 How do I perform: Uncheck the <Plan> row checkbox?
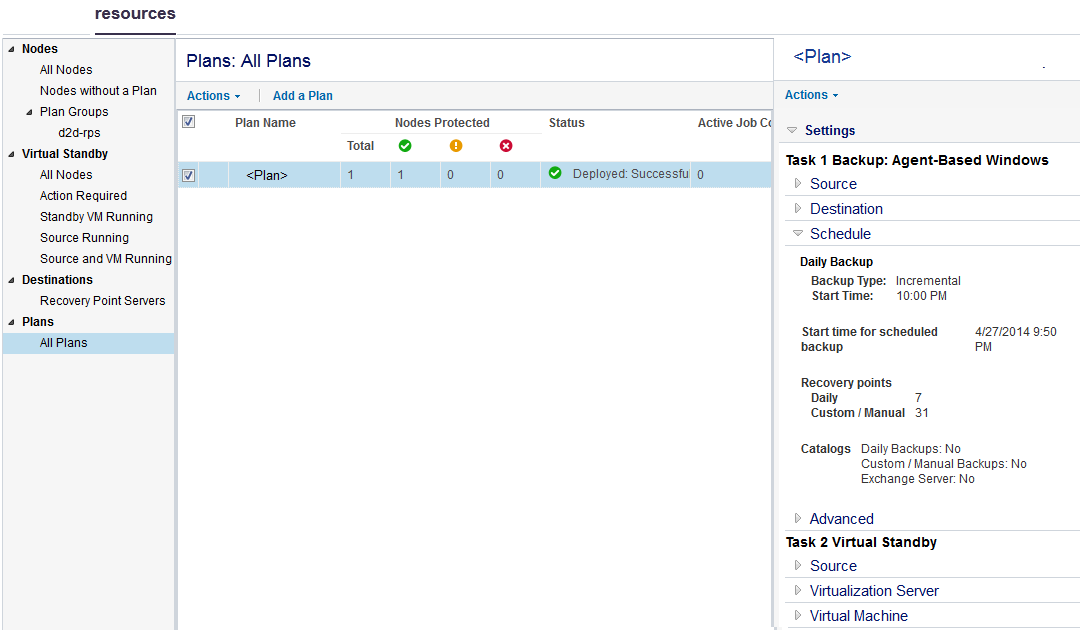[188, 176]
